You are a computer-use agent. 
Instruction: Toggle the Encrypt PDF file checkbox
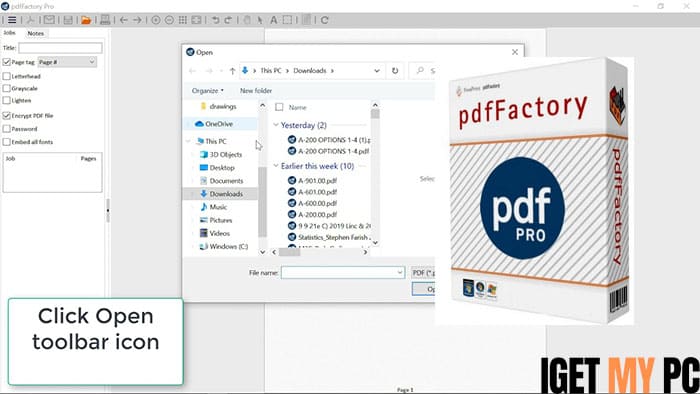pyautogui.click(x=6, y=116)
